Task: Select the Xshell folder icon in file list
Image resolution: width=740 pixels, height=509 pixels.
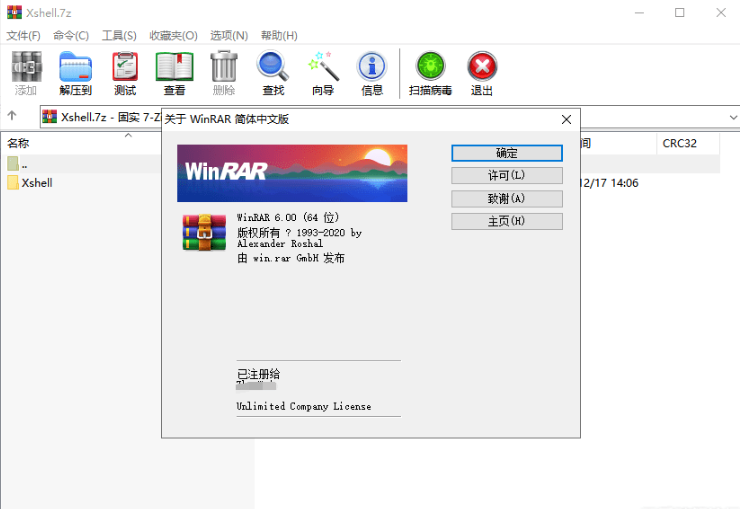Action: 13,183
